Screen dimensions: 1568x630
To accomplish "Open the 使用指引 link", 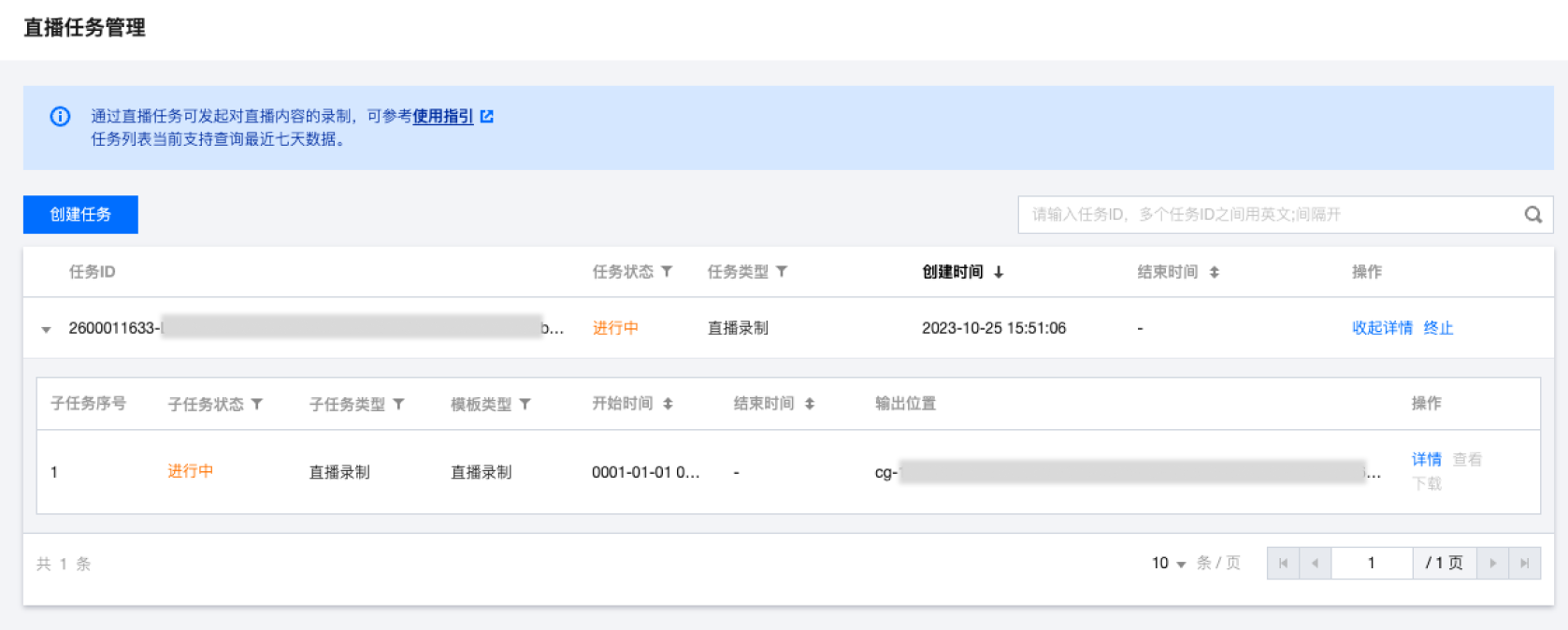I will tap(442, 117).
